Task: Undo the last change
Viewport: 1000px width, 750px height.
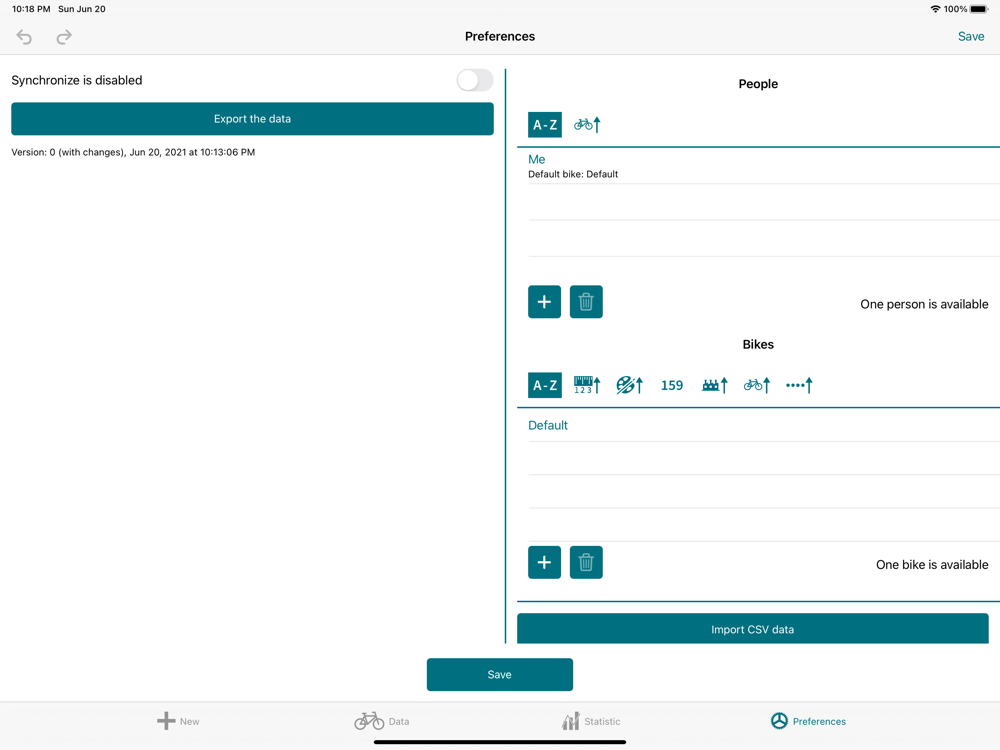Action: [x=24, y=37]
